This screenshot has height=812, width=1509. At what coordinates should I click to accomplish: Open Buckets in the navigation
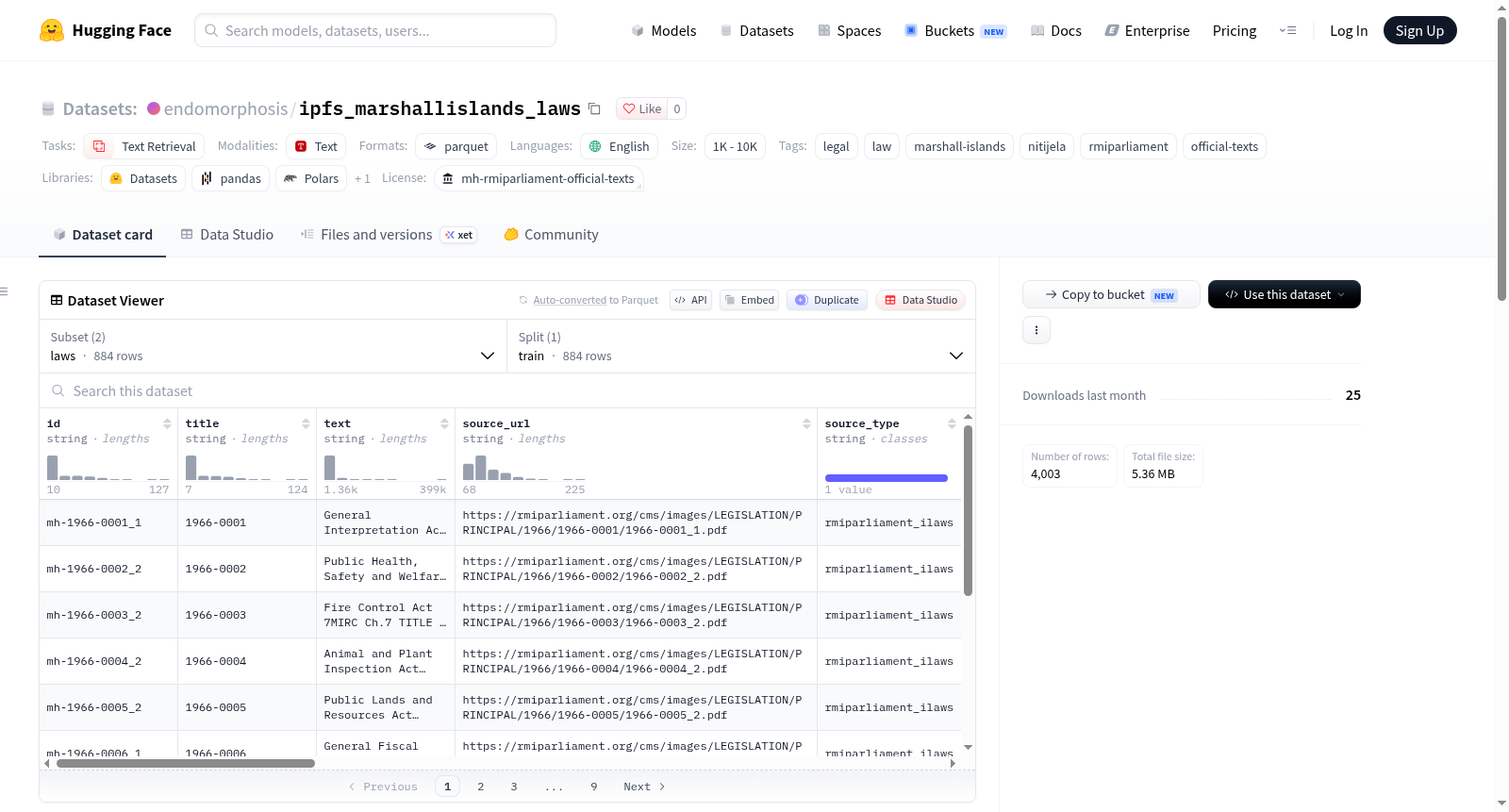click(955, 30)
